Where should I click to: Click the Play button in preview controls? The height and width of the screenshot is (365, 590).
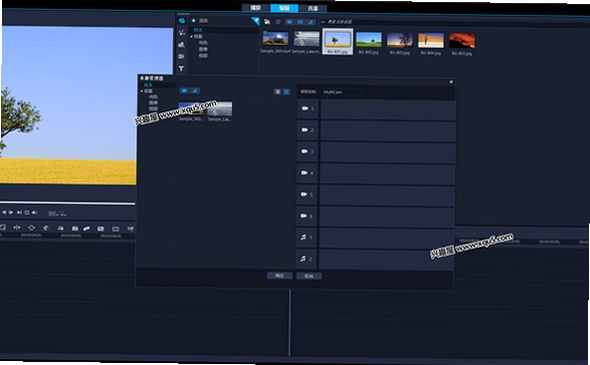tap(11, 213)
